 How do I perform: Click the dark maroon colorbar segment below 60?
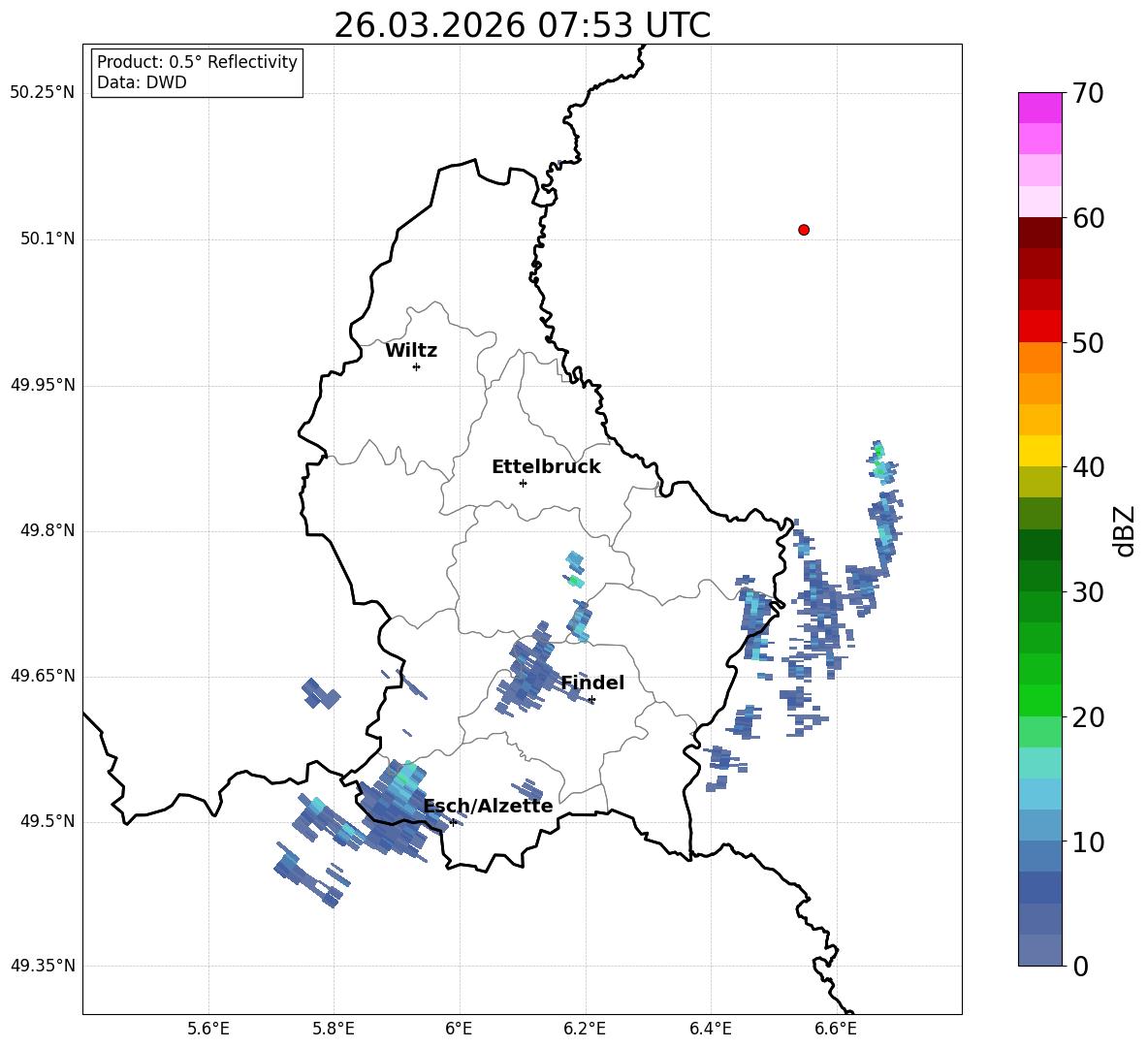[1039, 233]
